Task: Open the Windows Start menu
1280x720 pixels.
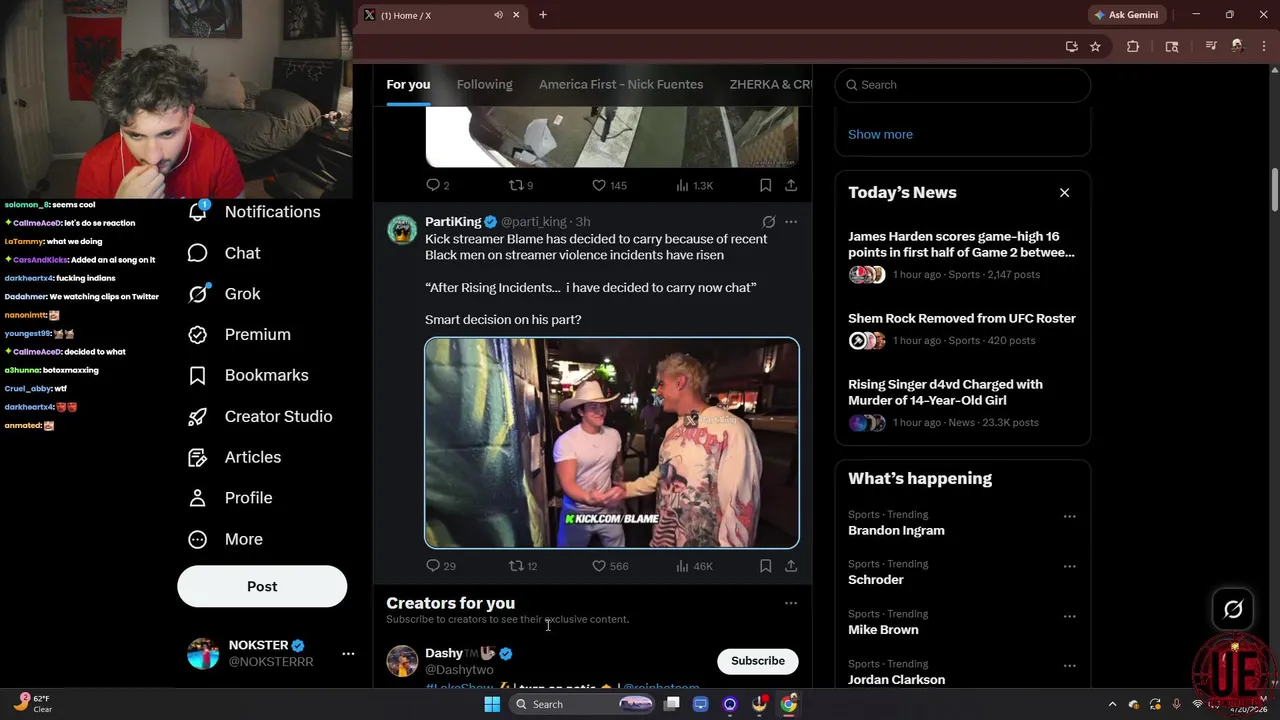Action: [492, 704]
